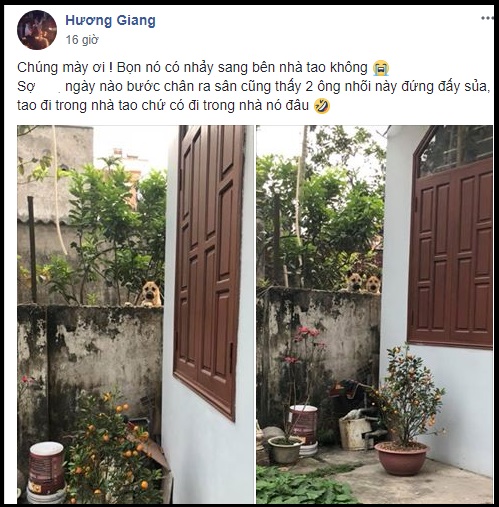Click the crying face emoji
The image size is (499, 507).
[x=381, y=68]
